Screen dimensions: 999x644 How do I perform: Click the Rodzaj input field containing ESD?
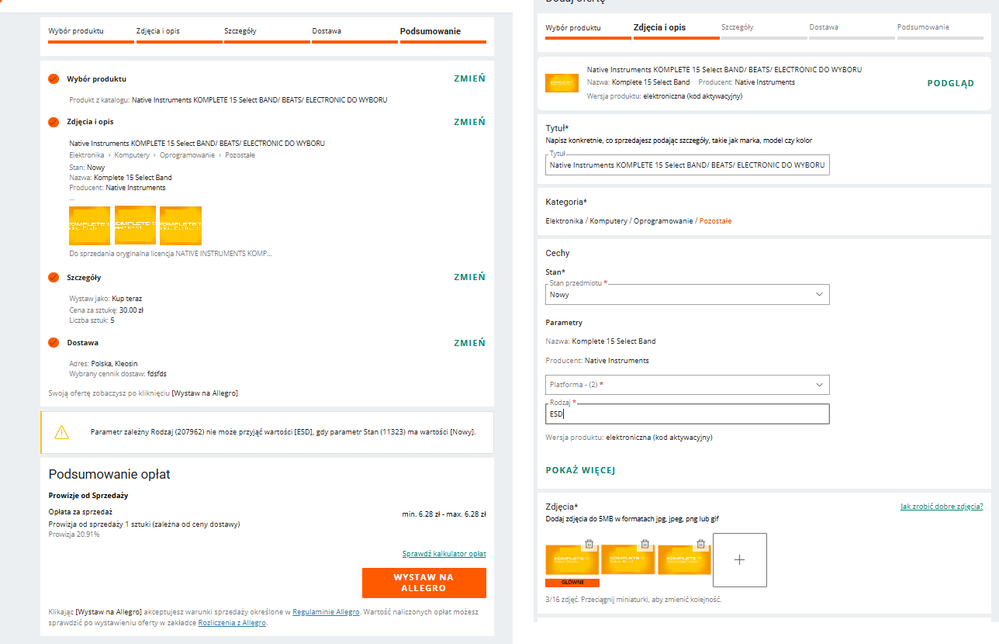(x=687, y=414)
